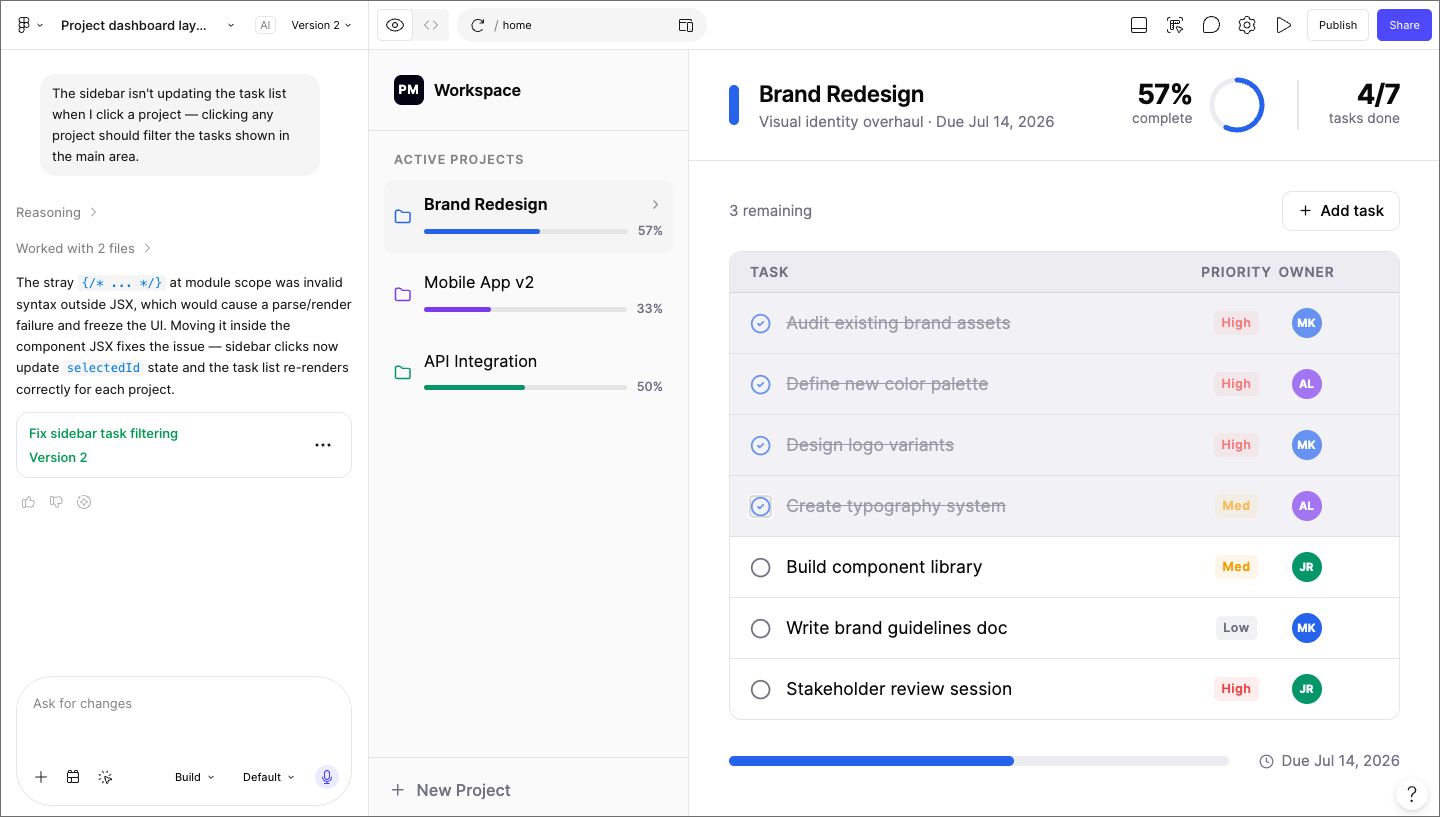The image size is (1440, 817).
Task: Click the Share button
Action: click(x=1404, y=25)
